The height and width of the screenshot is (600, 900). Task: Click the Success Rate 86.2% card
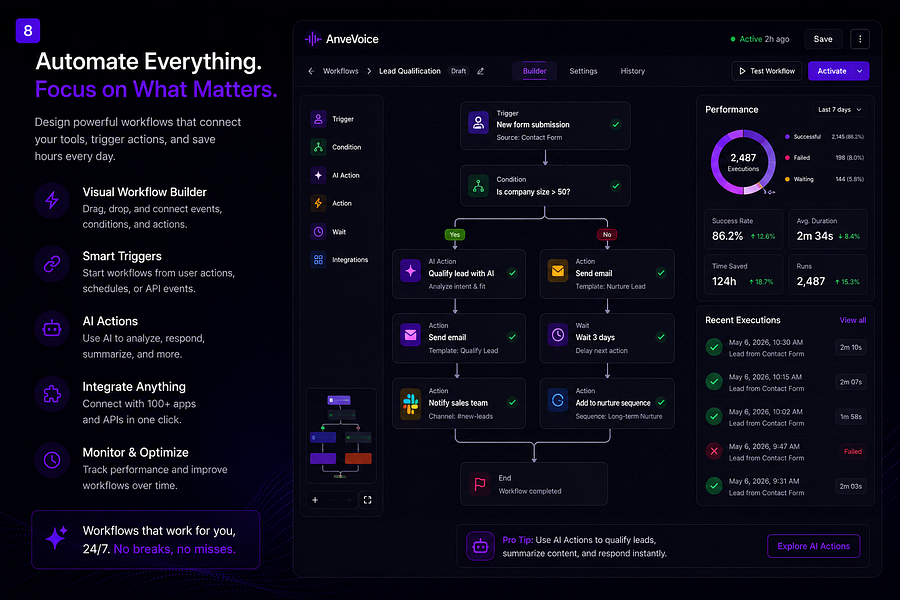743,229
